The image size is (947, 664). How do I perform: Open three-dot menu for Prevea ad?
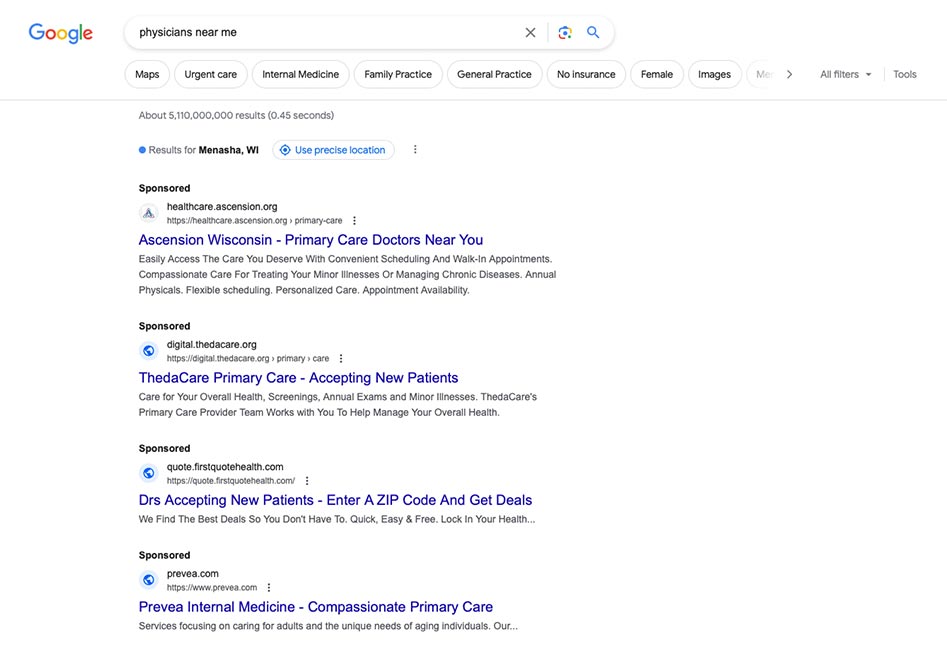(269, 588)
